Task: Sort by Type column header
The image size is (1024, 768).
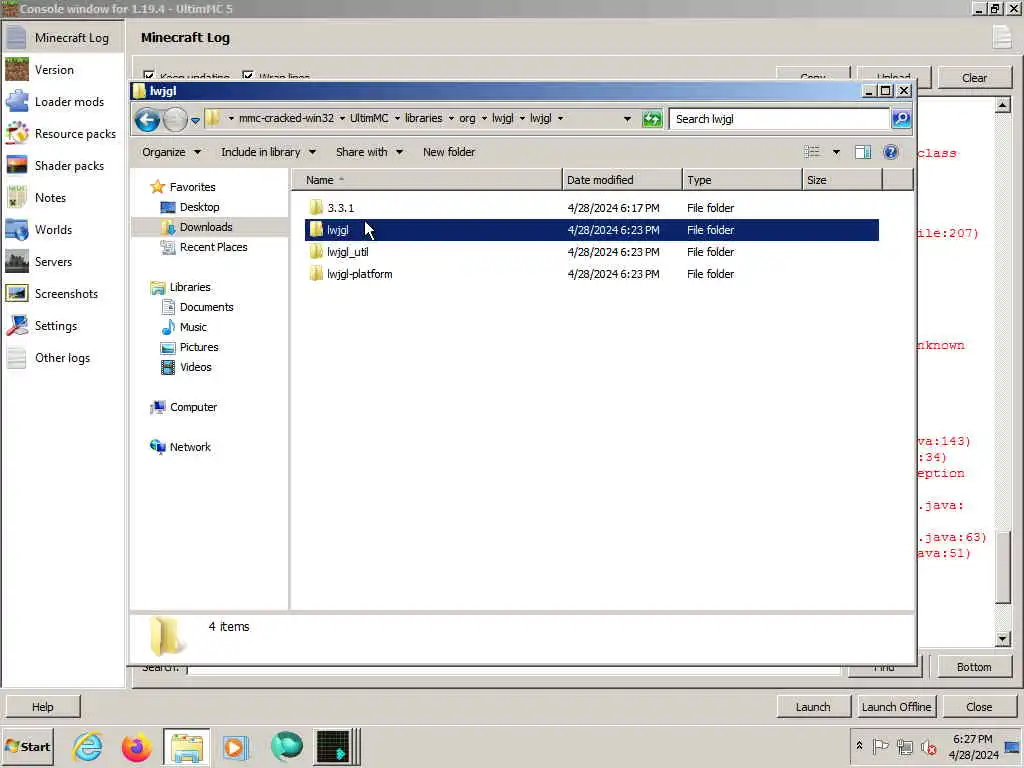Action: [x=742, y=180]
